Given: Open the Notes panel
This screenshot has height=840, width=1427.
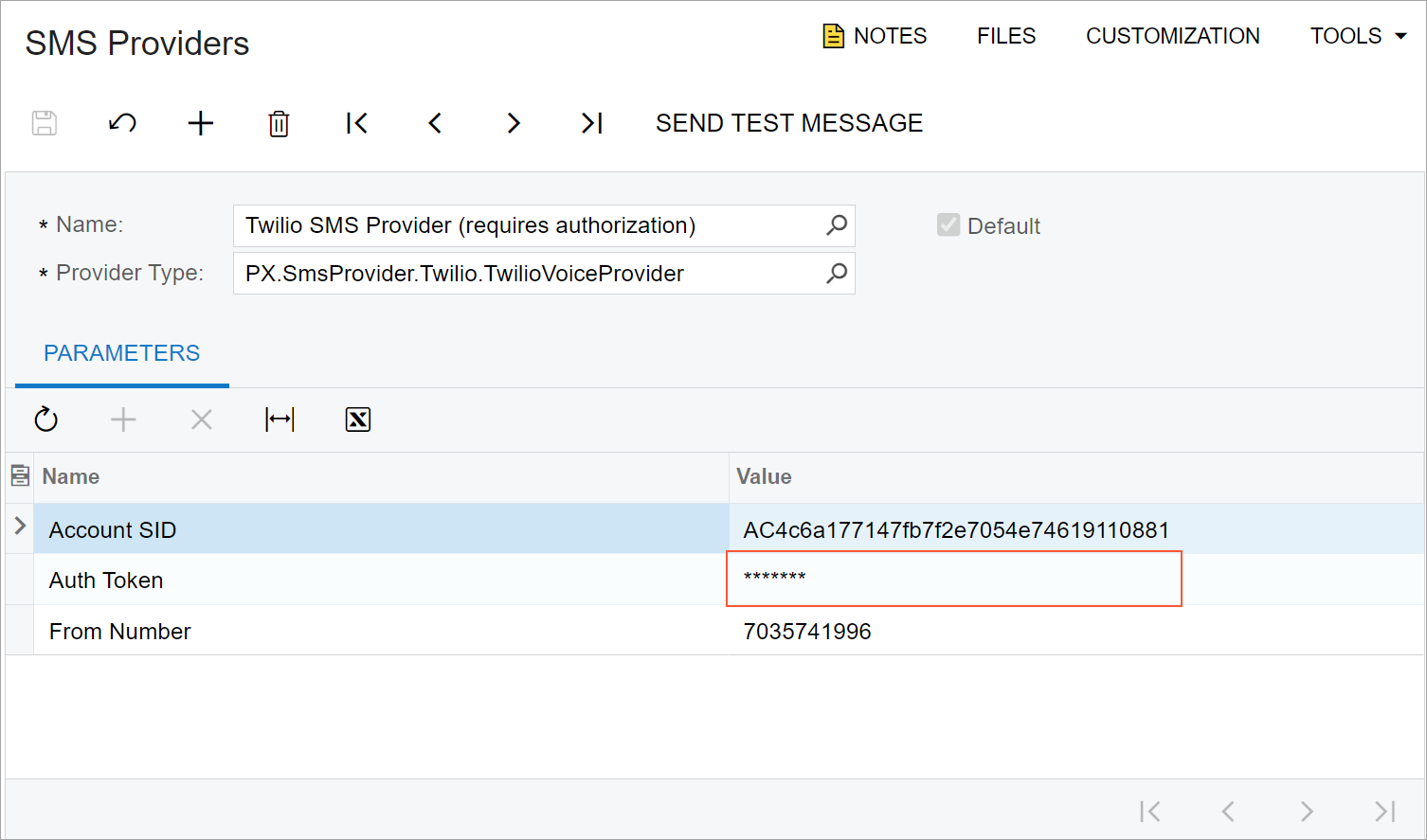Looking at the screenshot, I should tap(875, 36).
